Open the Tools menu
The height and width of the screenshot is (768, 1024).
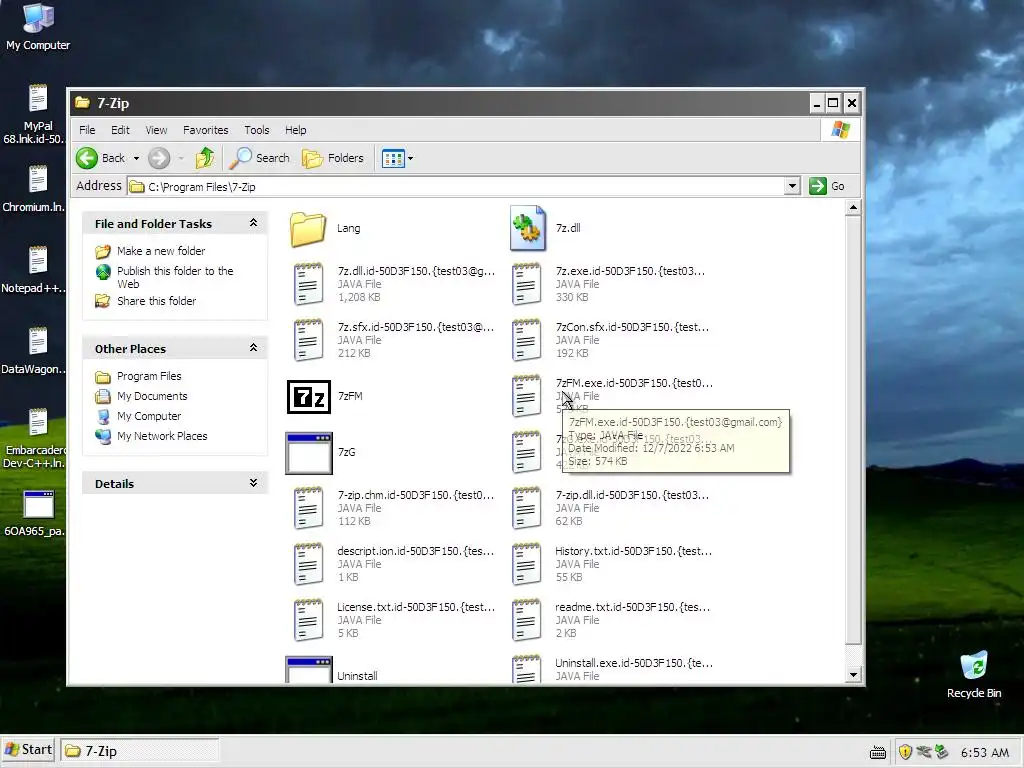pyautogui.click(x=257, y=130)
